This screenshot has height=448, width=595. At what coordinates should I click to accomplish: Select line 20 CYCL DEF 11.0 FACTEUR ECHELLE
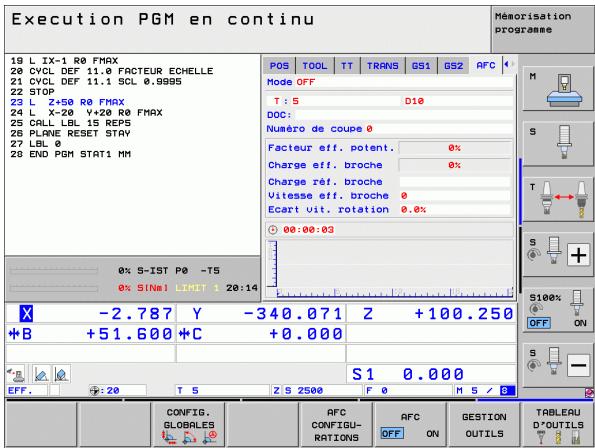112,71
